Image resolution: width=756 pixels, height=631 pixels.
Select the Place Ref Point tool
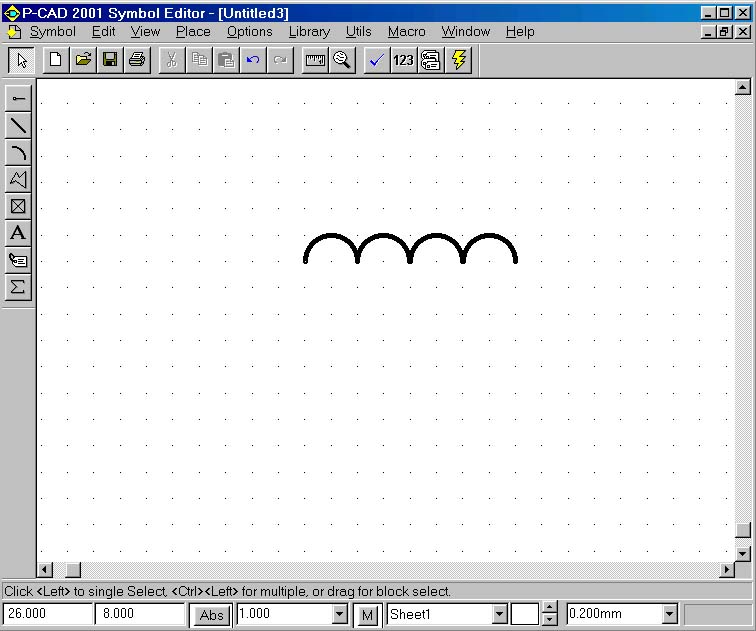pyautogui.click(x=18, y=206)
